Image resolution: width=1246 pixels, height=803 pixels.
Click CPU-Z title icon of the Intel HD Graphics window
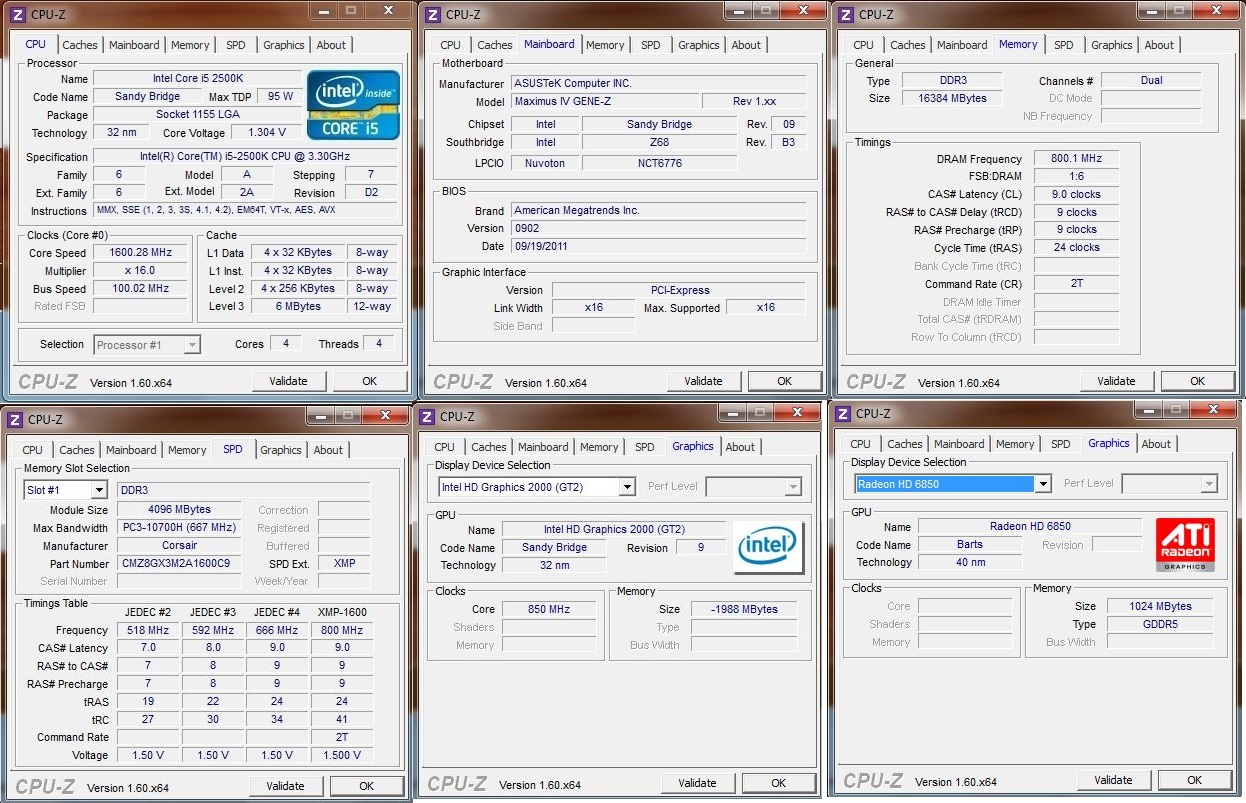[426, 416]
